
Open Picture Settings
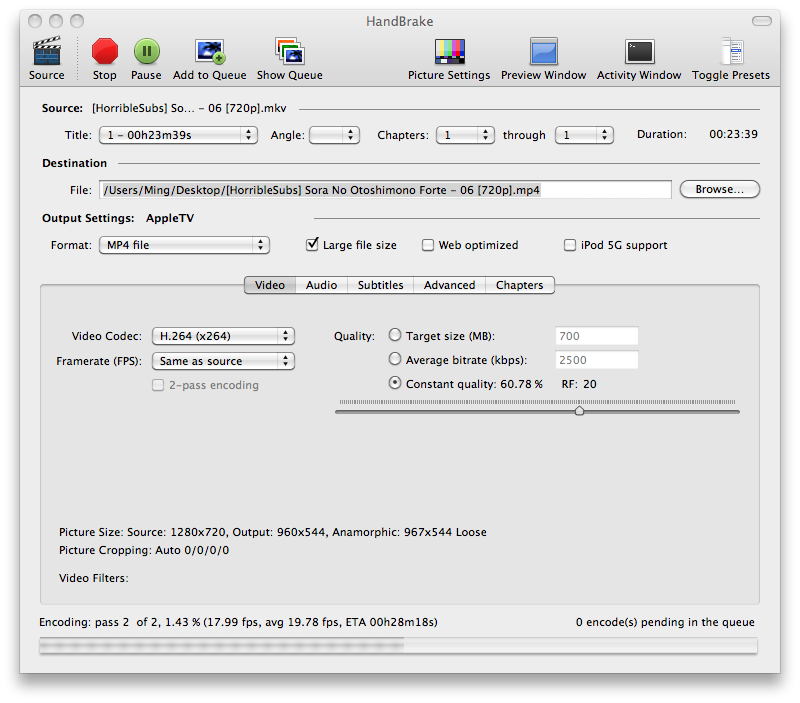click(x=449, y=52)
